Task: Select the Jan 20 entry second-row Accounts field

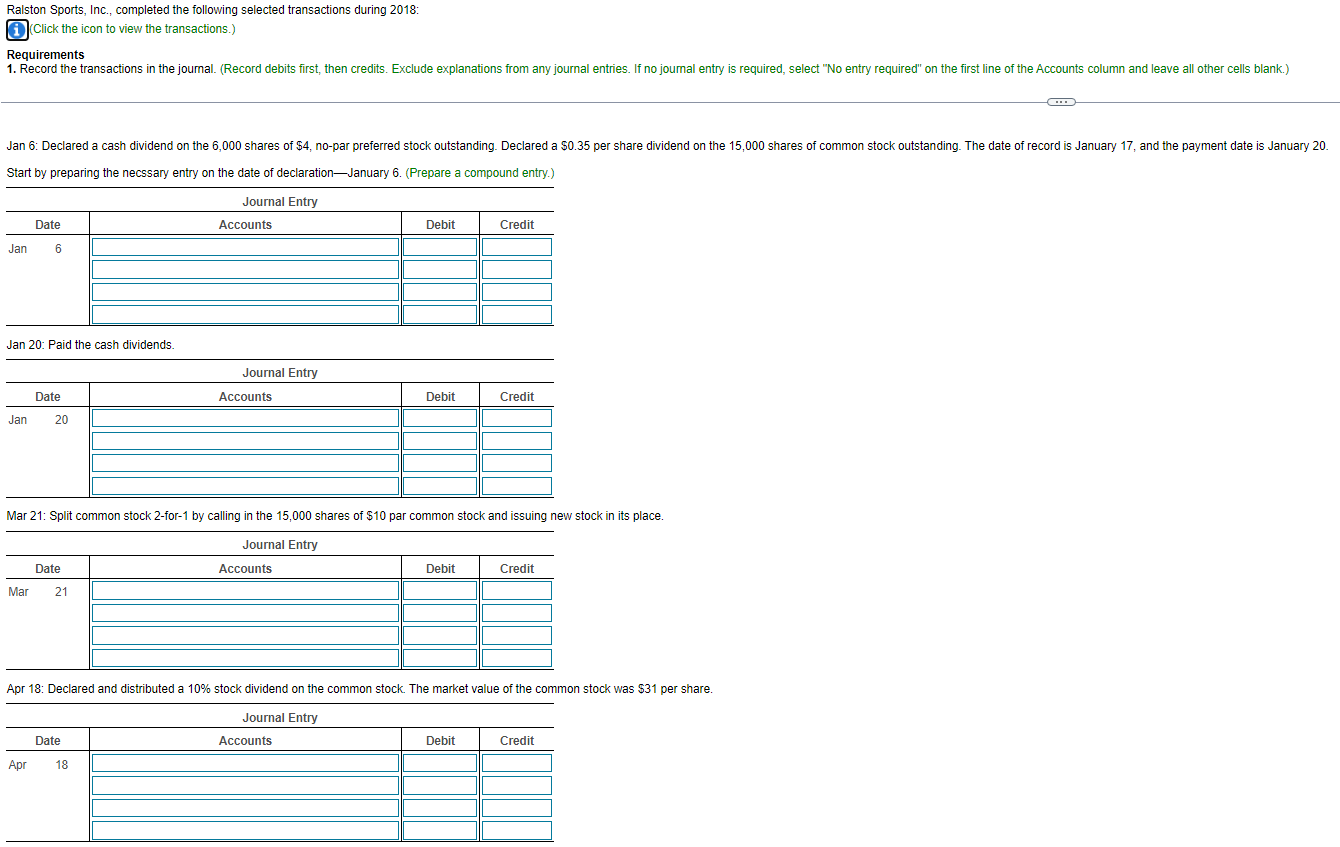Action: click(246, 441)
